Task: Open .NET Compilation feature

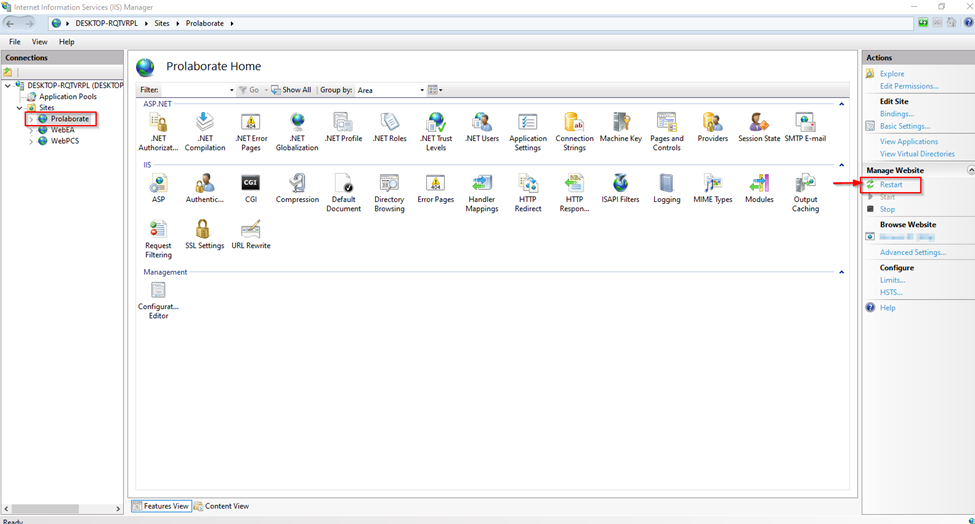Action: tap(205, 131)
